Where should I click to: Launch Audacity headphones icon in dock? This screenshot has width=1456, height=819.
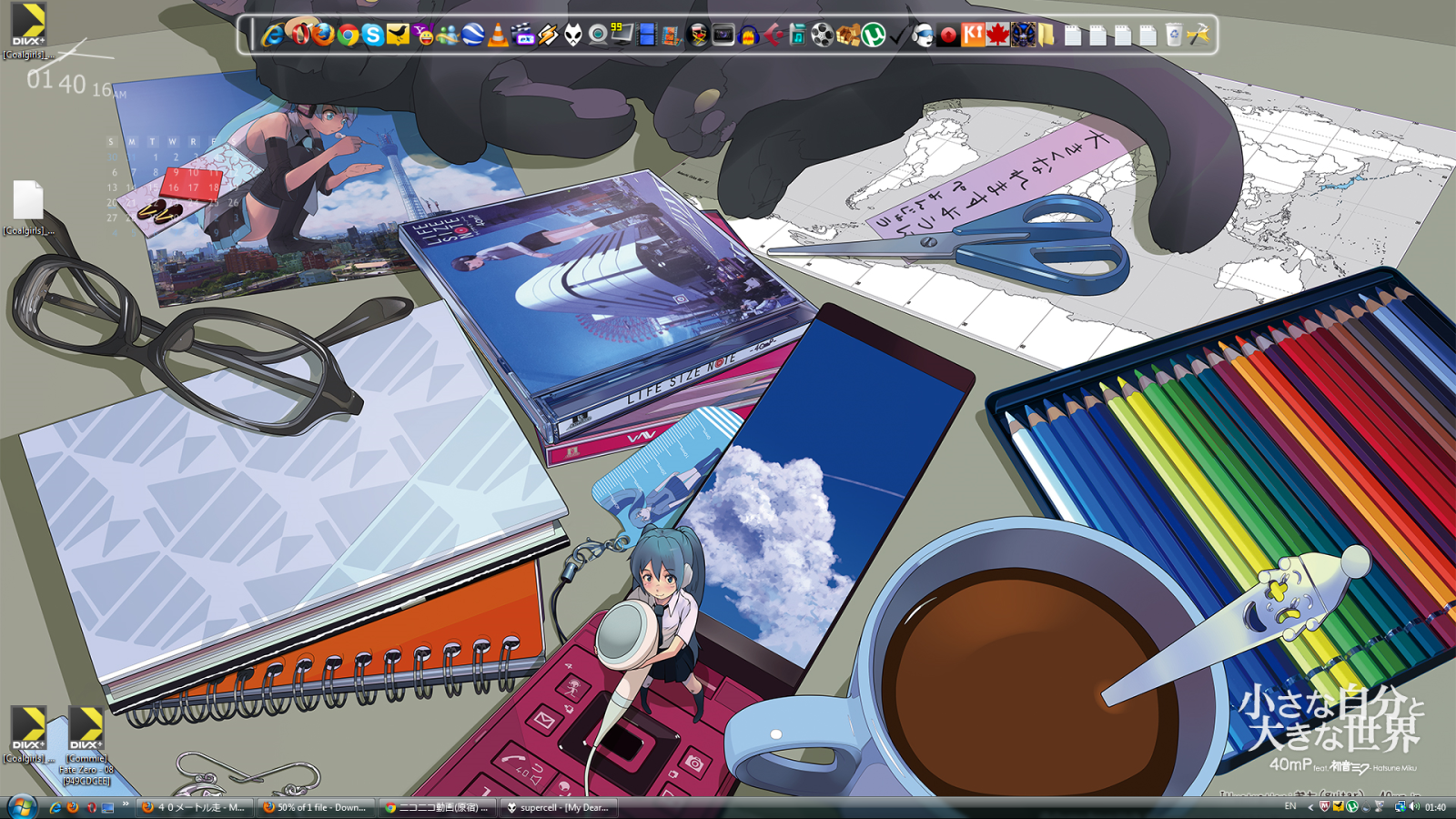point(748,35)
